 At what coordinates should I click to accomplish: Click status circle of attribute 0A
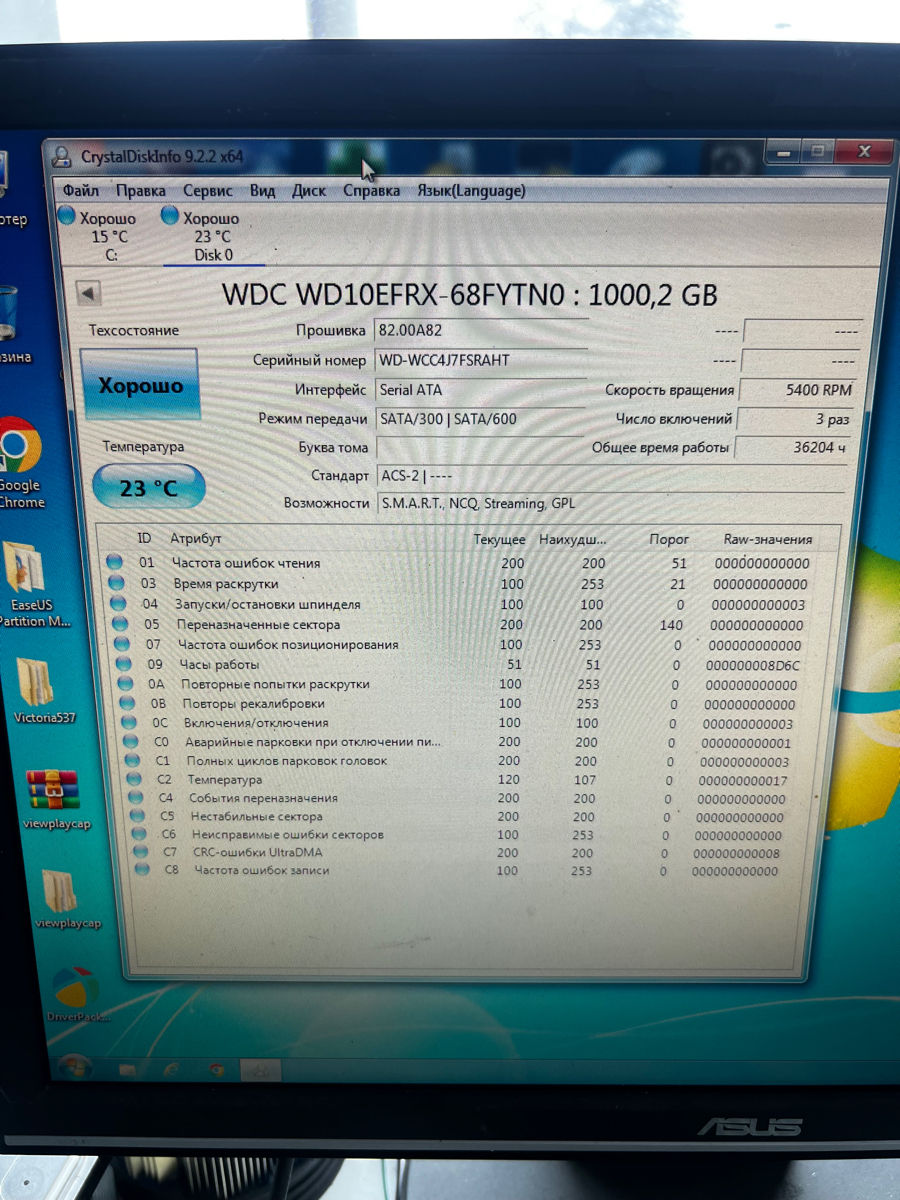click(x=126, y=684)
